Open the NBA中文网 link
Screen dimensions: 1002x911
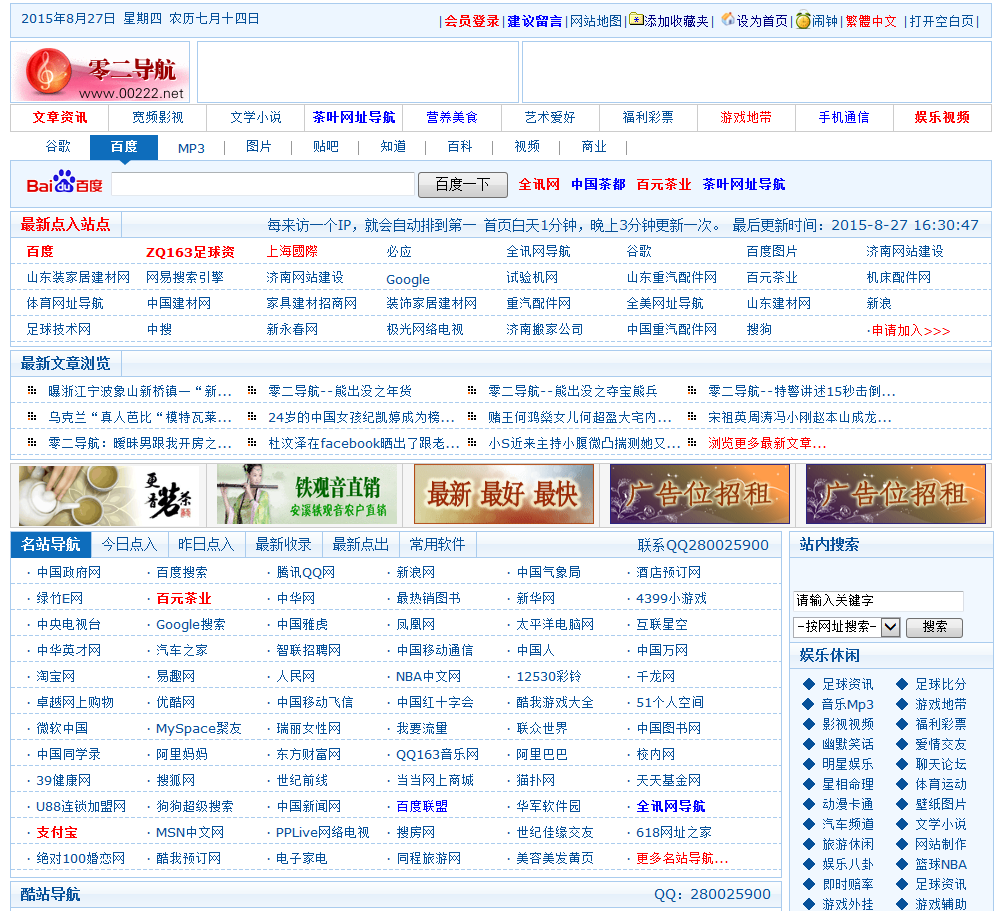pyautogui.click(x=428, y=677)
